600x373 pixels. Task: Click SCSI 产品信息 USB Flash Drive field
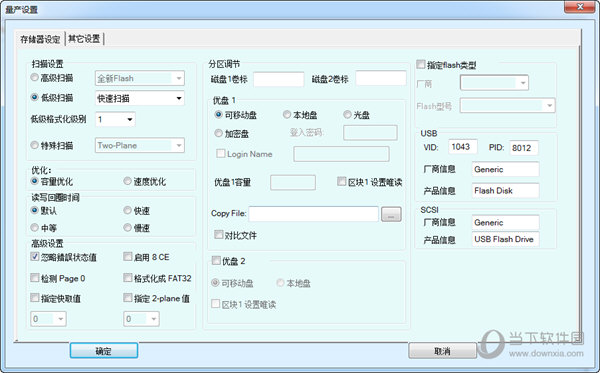[x=505, y=239]
